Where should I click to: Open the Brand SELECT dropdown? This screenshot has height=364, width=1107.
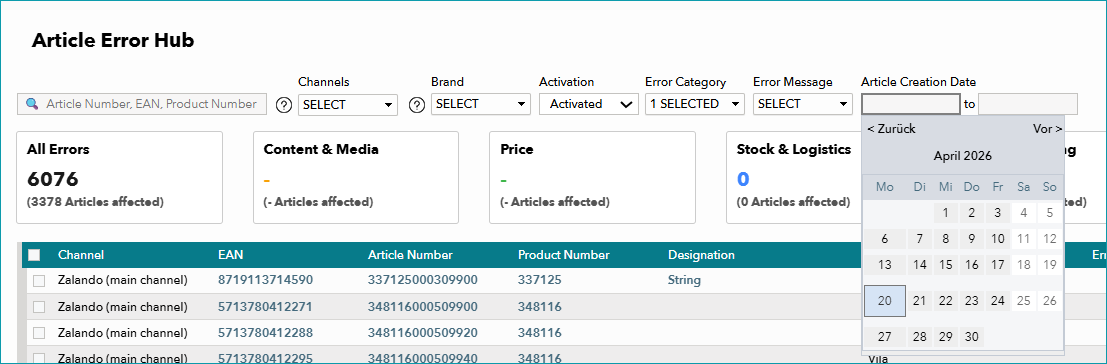[x=481, y=104]
